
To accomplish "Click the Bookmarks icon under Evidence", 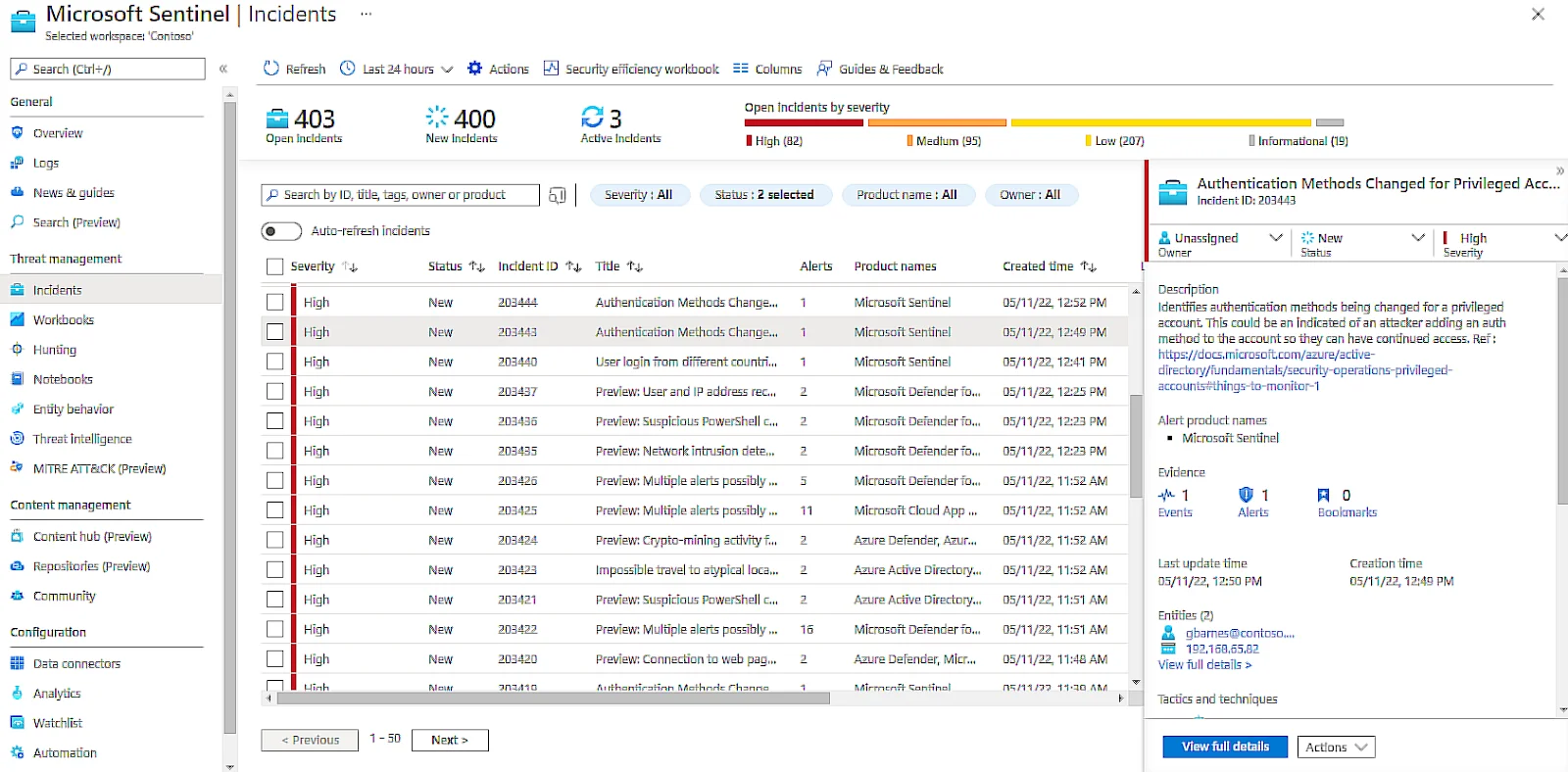I will (x=1324, y=495).
